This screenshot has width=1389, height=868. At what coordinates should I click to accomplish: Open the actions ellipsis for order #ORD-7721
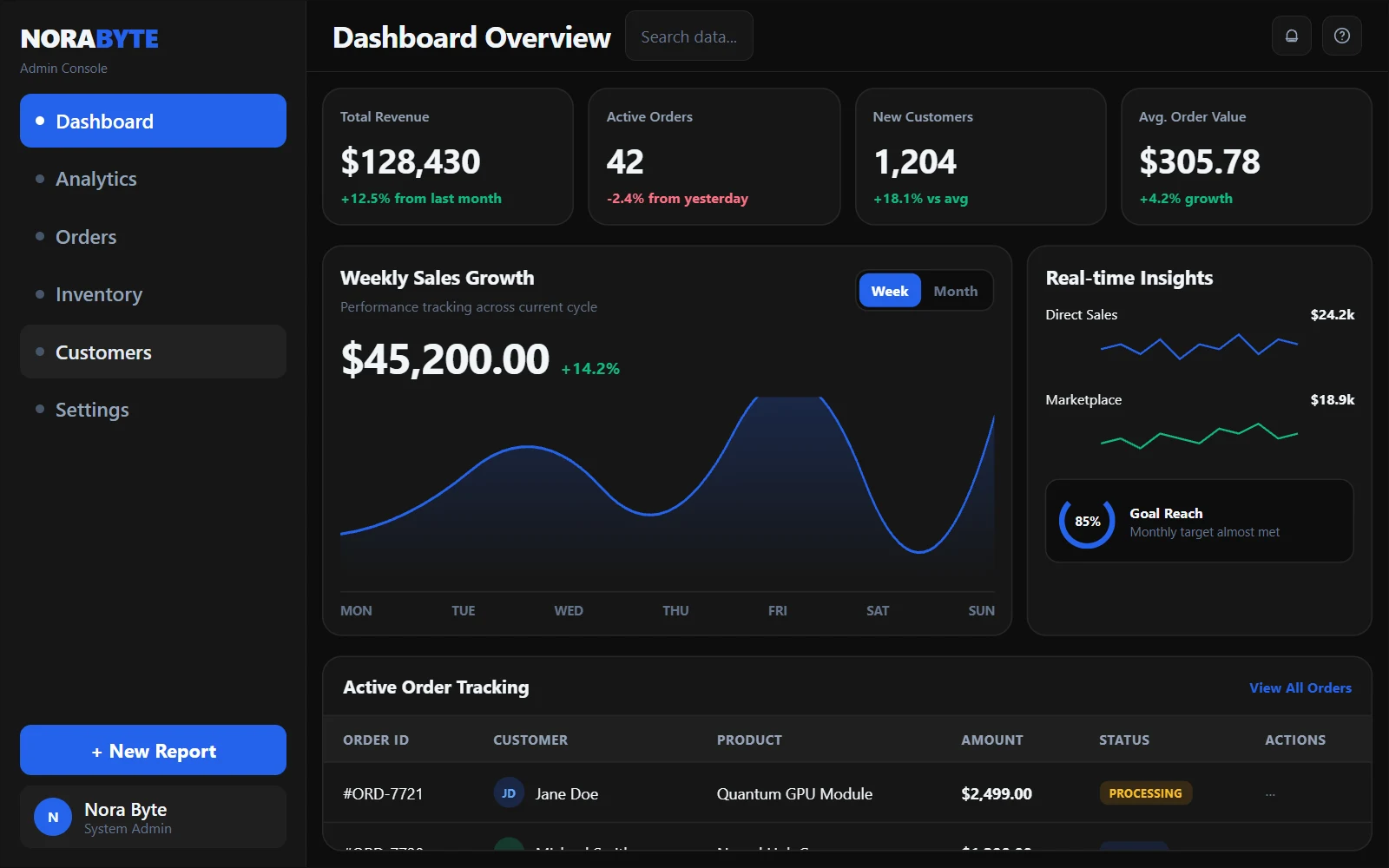click(1269, 792)
